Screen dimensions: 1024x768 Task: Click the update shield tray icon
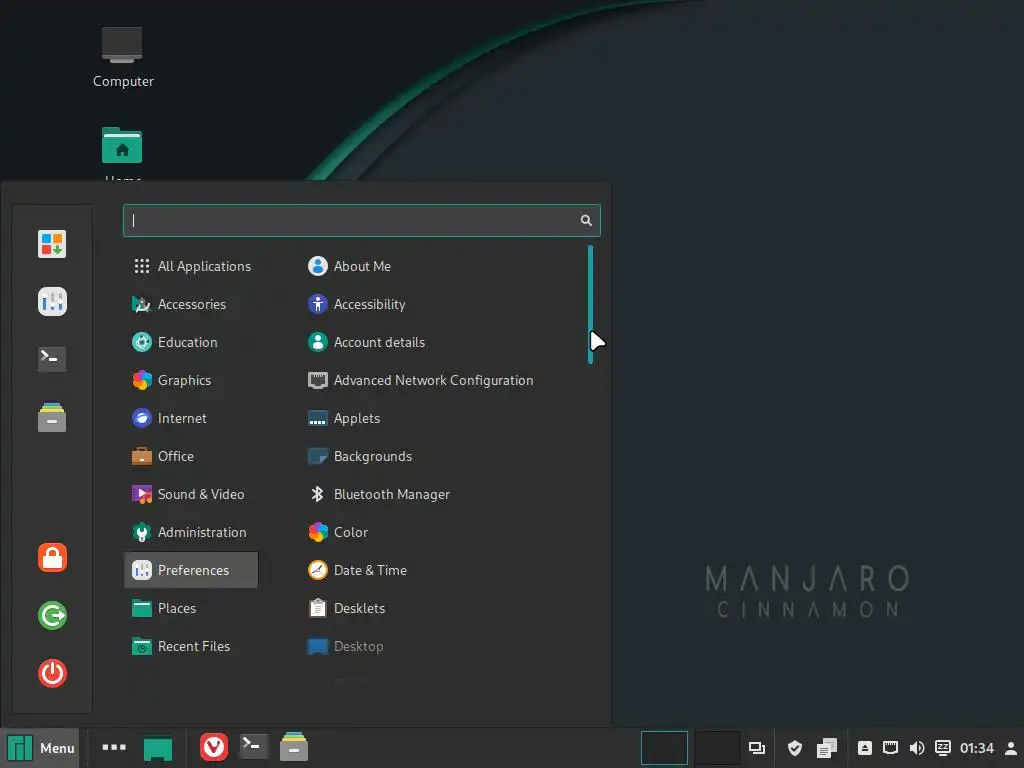795,748
